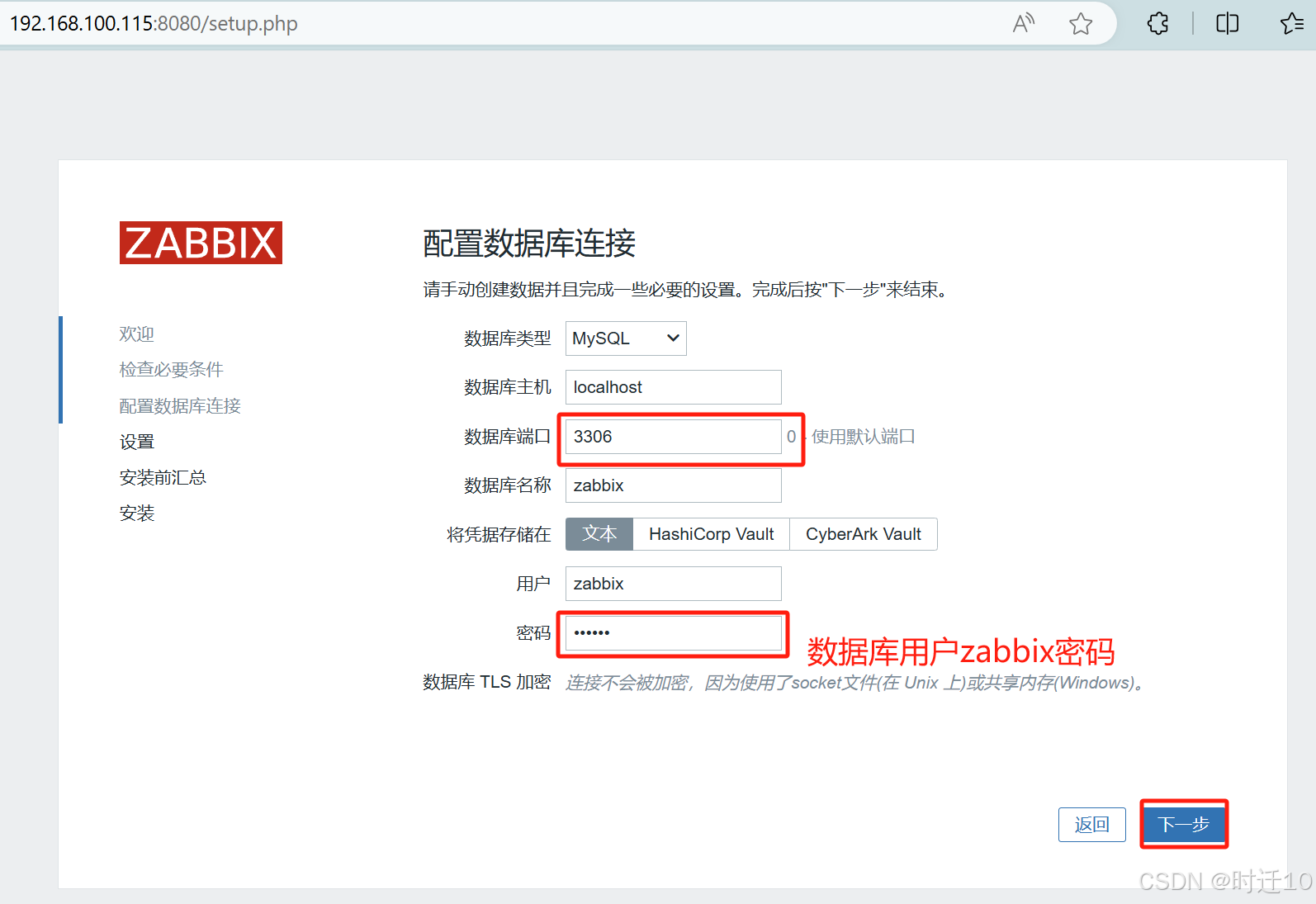Click the 返回 back button
This screenshot has width=1316, height=904.
pos(1091,825)
